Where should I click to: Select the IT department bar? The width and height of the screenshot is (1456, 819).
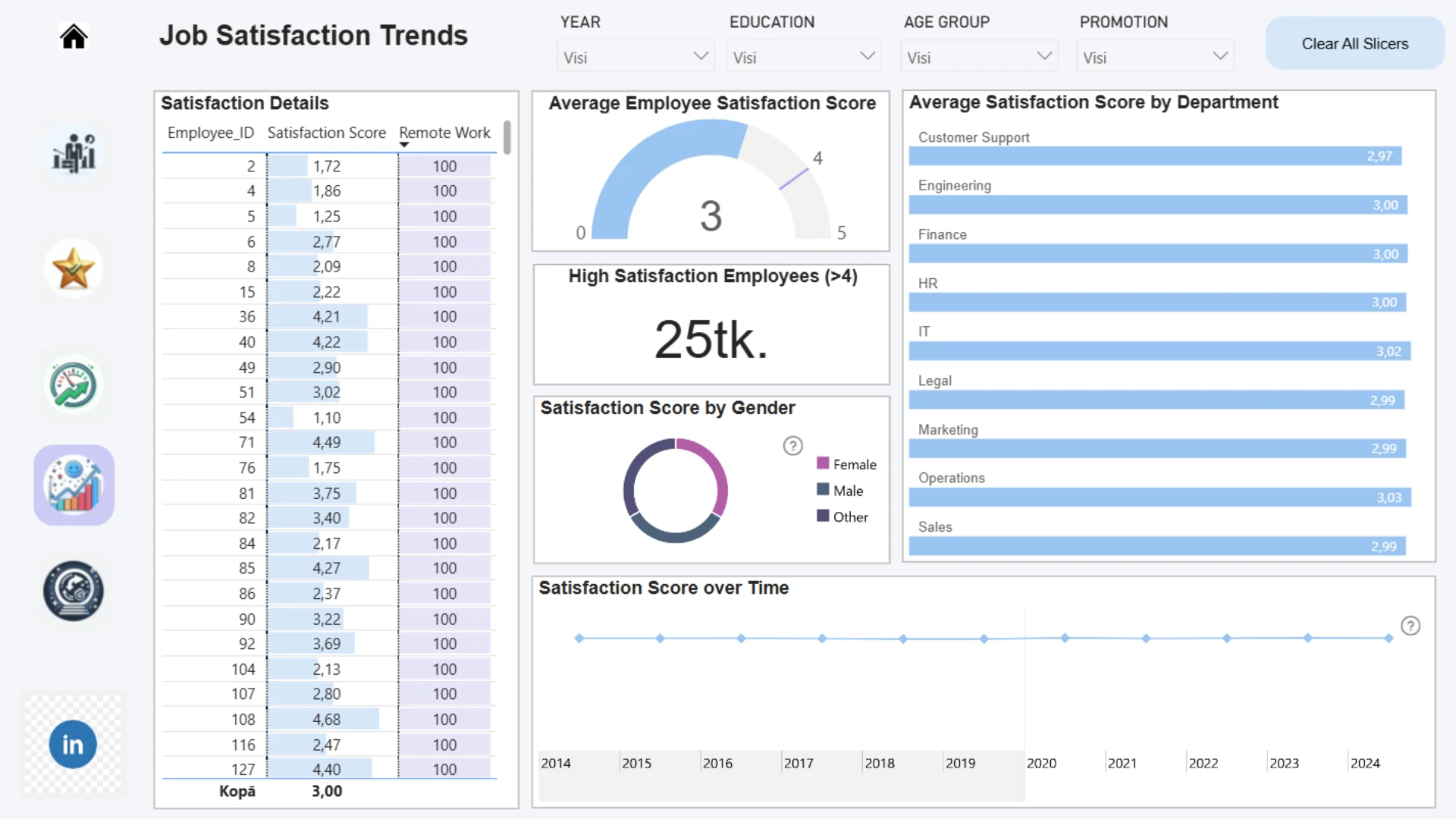(1159, 351)
